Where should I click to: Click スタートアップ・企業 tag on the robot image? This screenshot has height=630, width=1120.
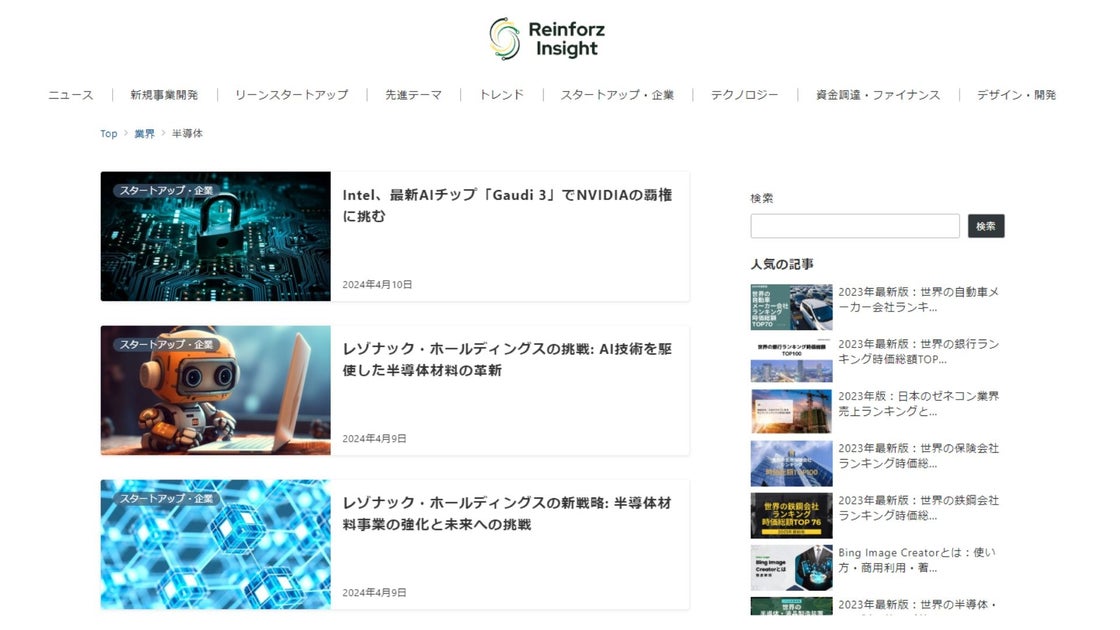pos(166,345)
